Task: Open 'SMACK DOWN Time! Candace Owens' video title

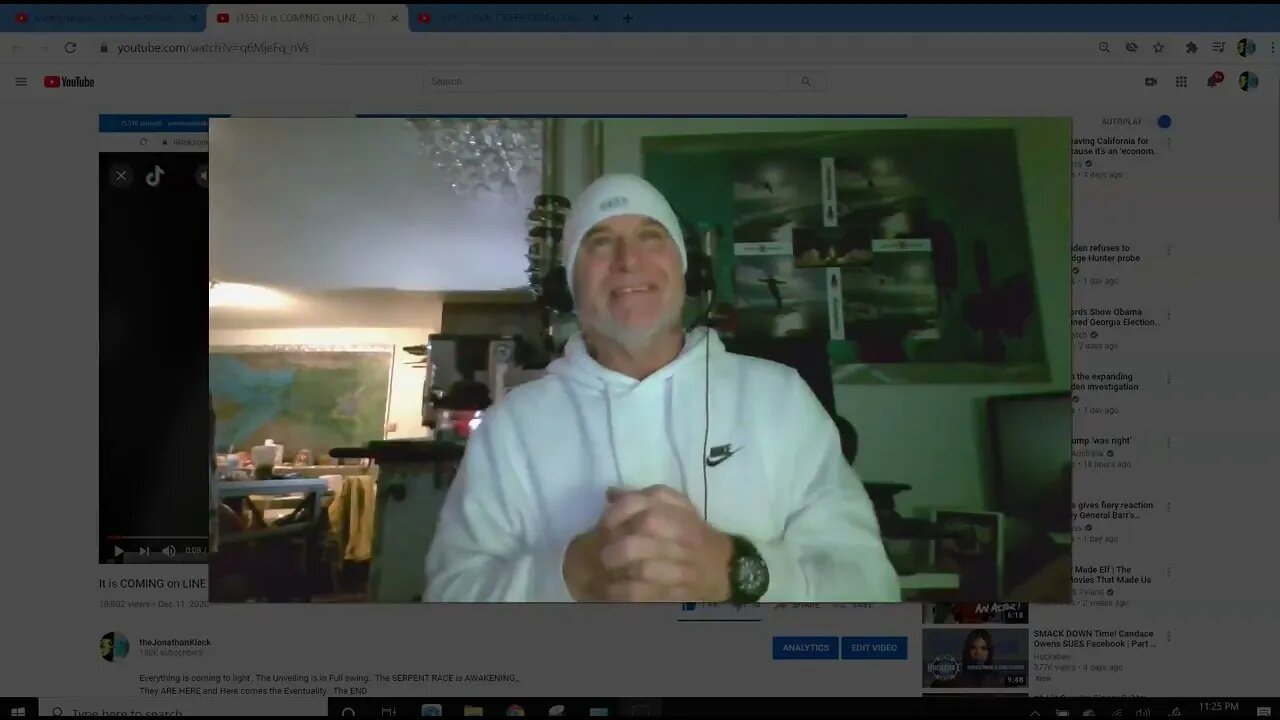Action: 1095,638
